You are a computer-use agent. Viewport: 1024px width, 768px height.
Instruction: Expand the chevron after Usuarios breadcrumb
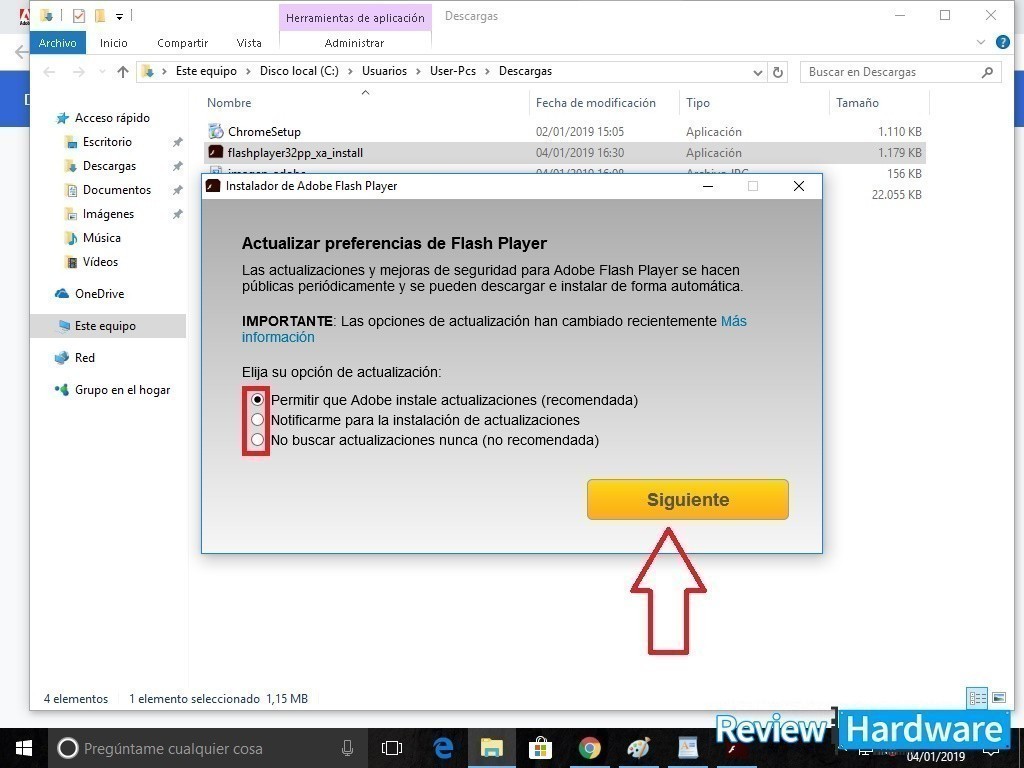click(x=419, y=71)
